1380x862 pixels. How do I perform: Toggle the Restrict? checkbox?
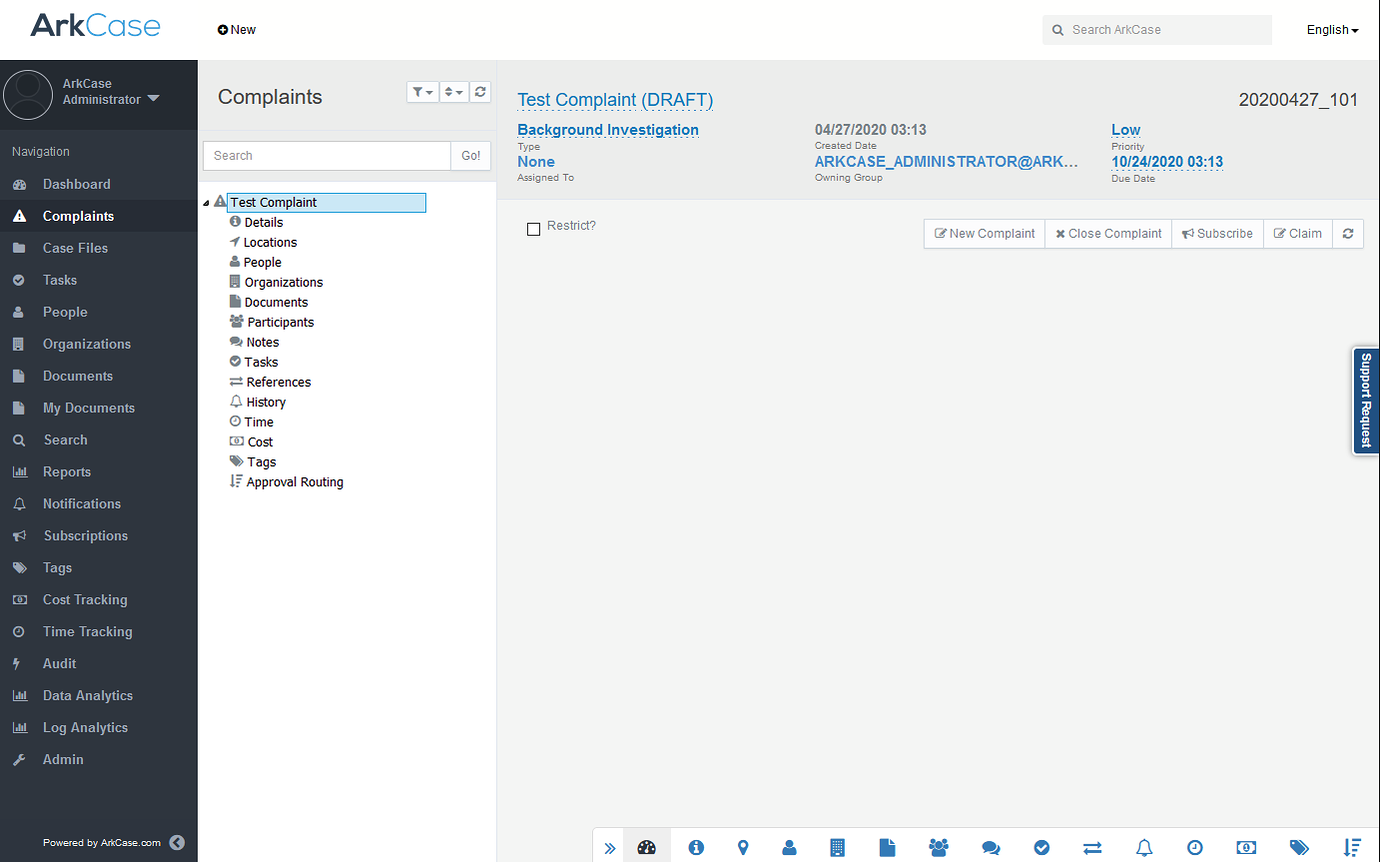point(534,229)
